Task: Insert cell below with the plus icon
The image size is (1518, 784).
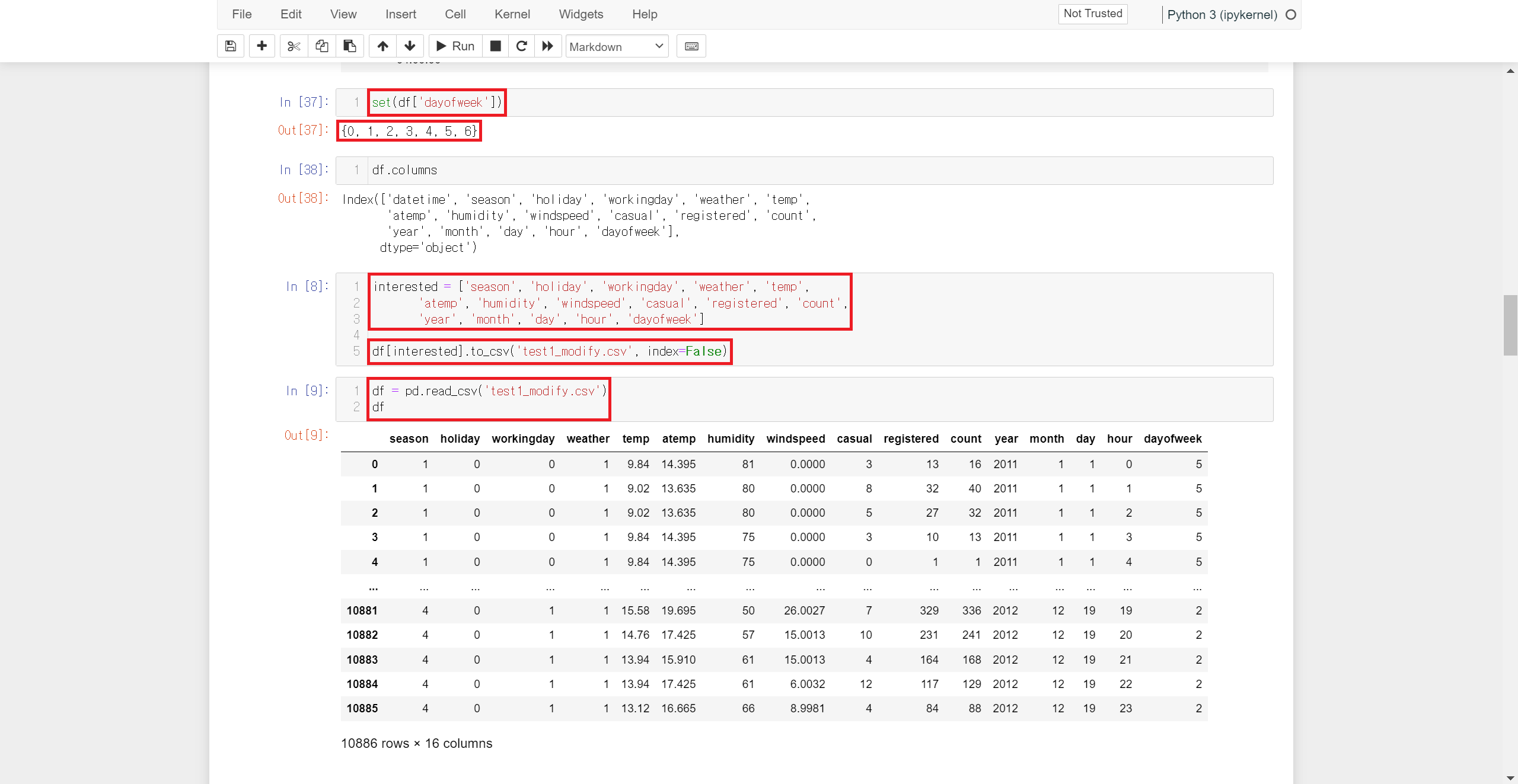Action: point(261,46)
